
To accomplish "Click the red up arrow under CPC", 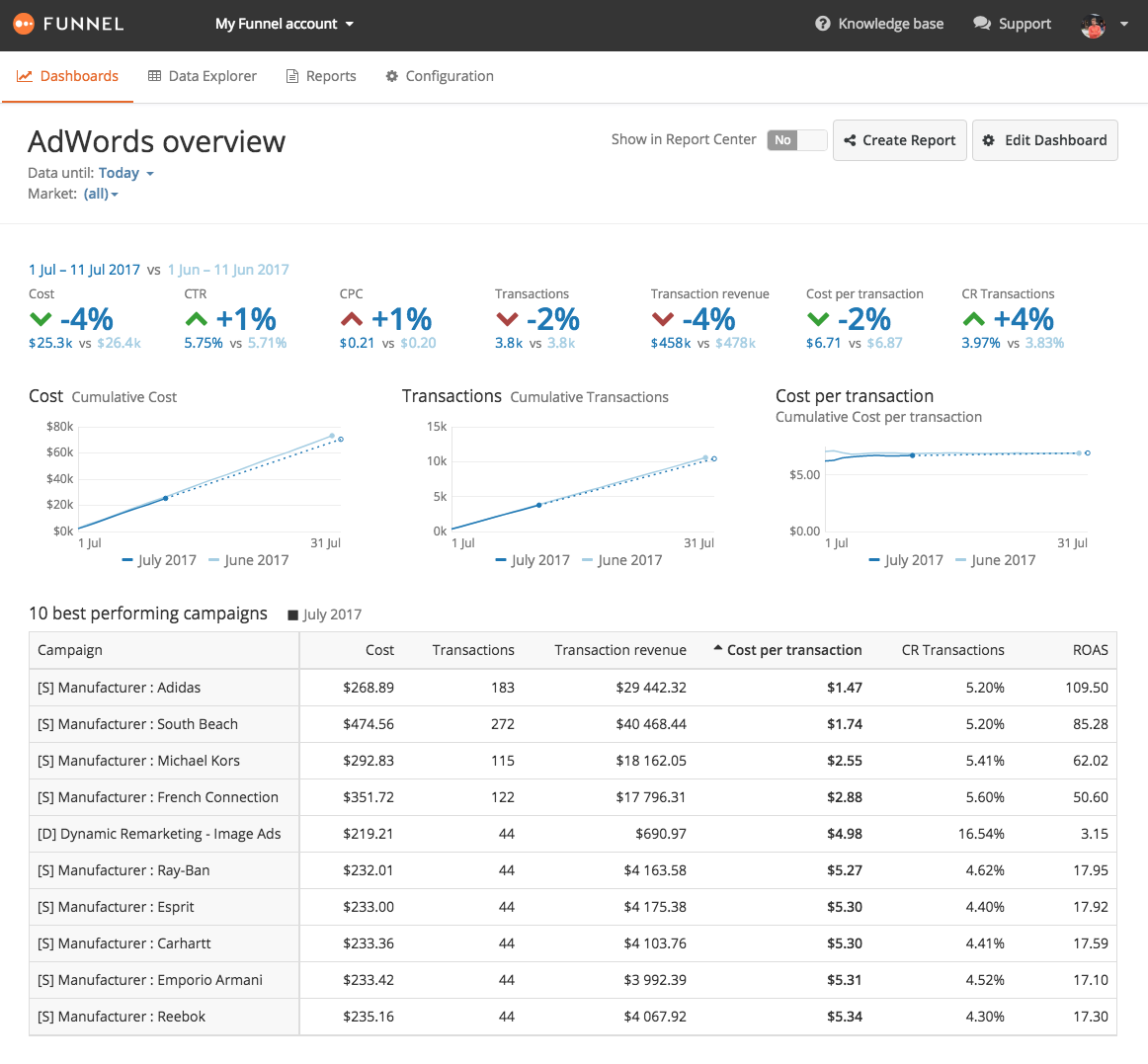I will [352, 319].
